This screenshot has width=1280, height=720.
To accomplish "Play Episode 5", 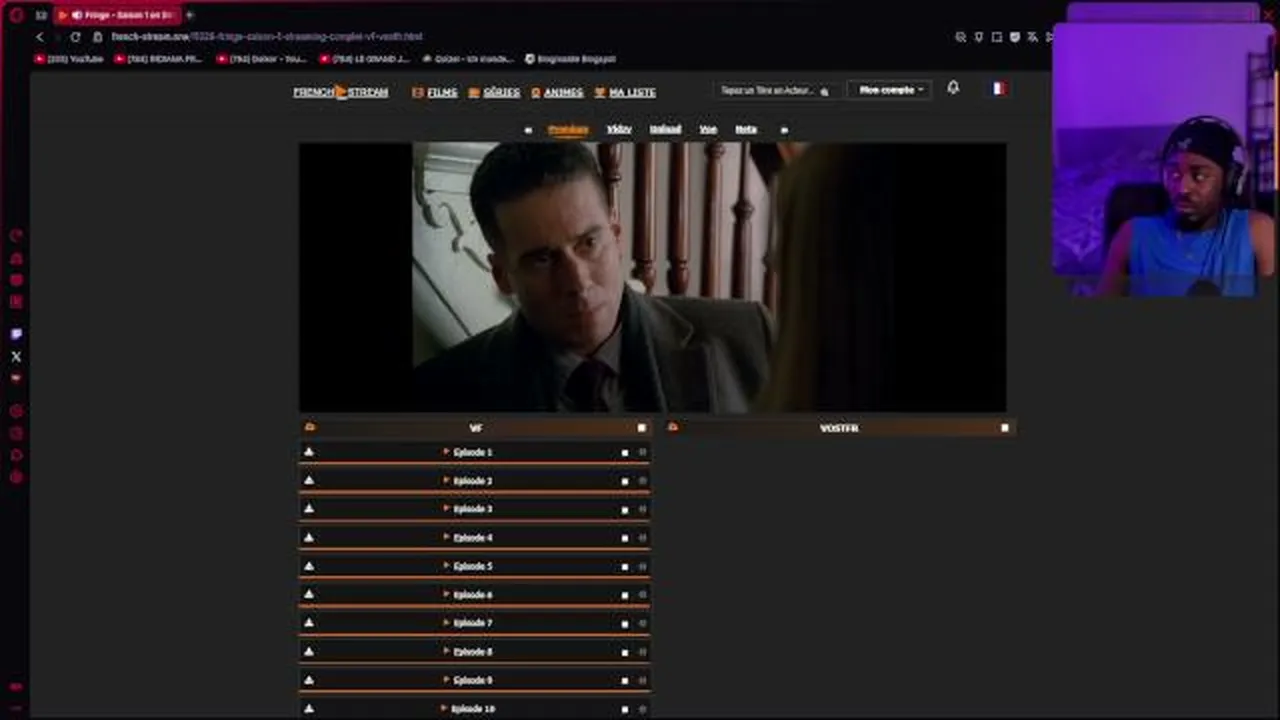I will (x=468, y=566).
